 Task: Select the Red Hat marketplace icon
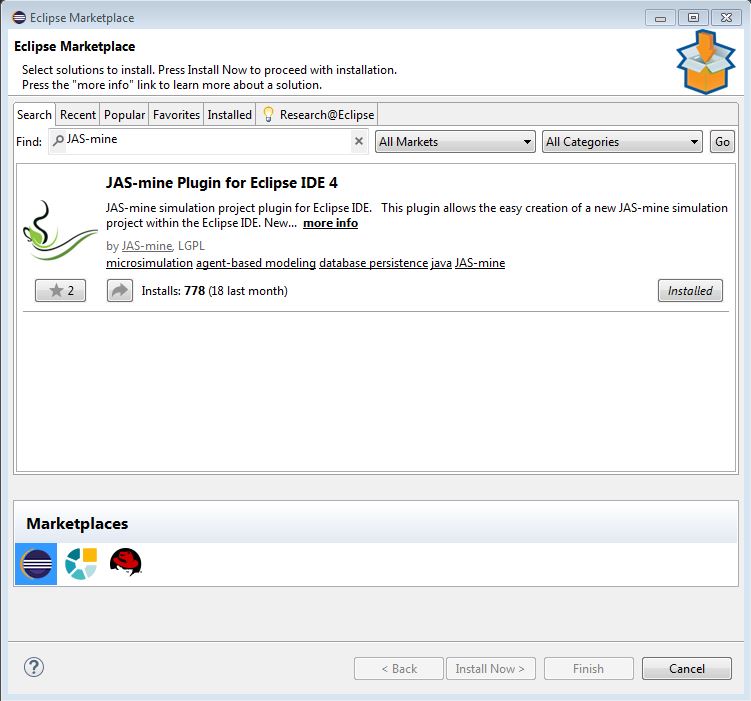pos(125,565)
